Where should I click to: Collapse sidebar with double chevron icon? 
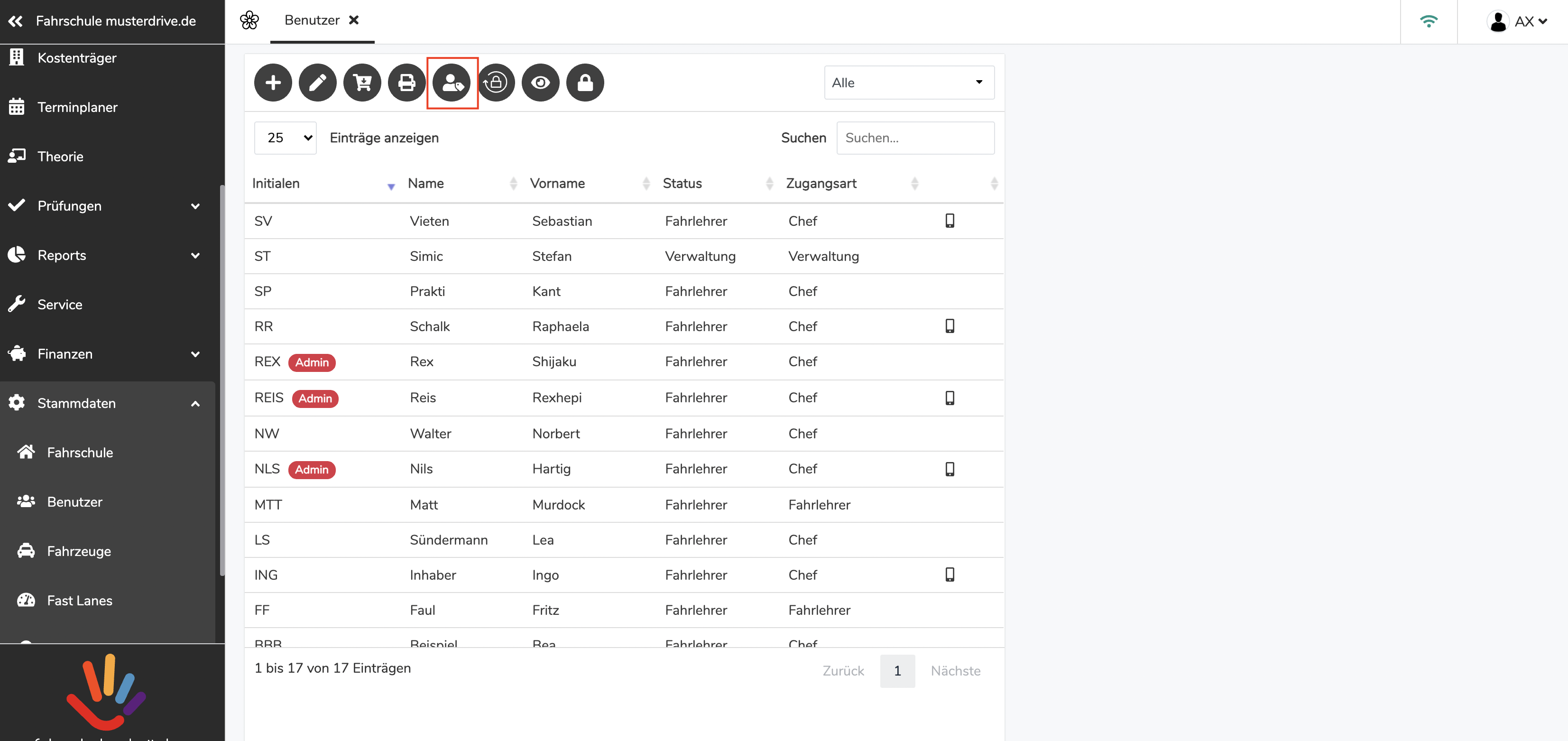(15, 21)
